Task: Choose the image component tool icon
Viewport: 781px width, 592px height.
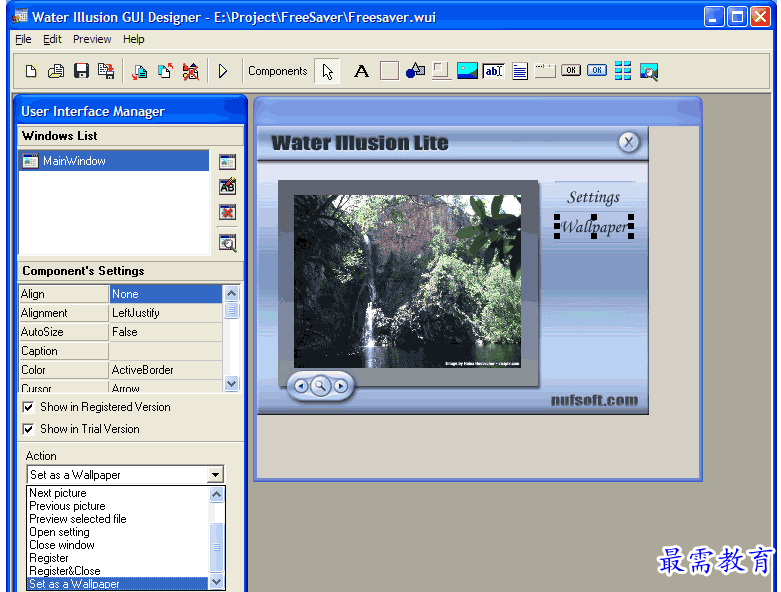Action: pos(467,71)
